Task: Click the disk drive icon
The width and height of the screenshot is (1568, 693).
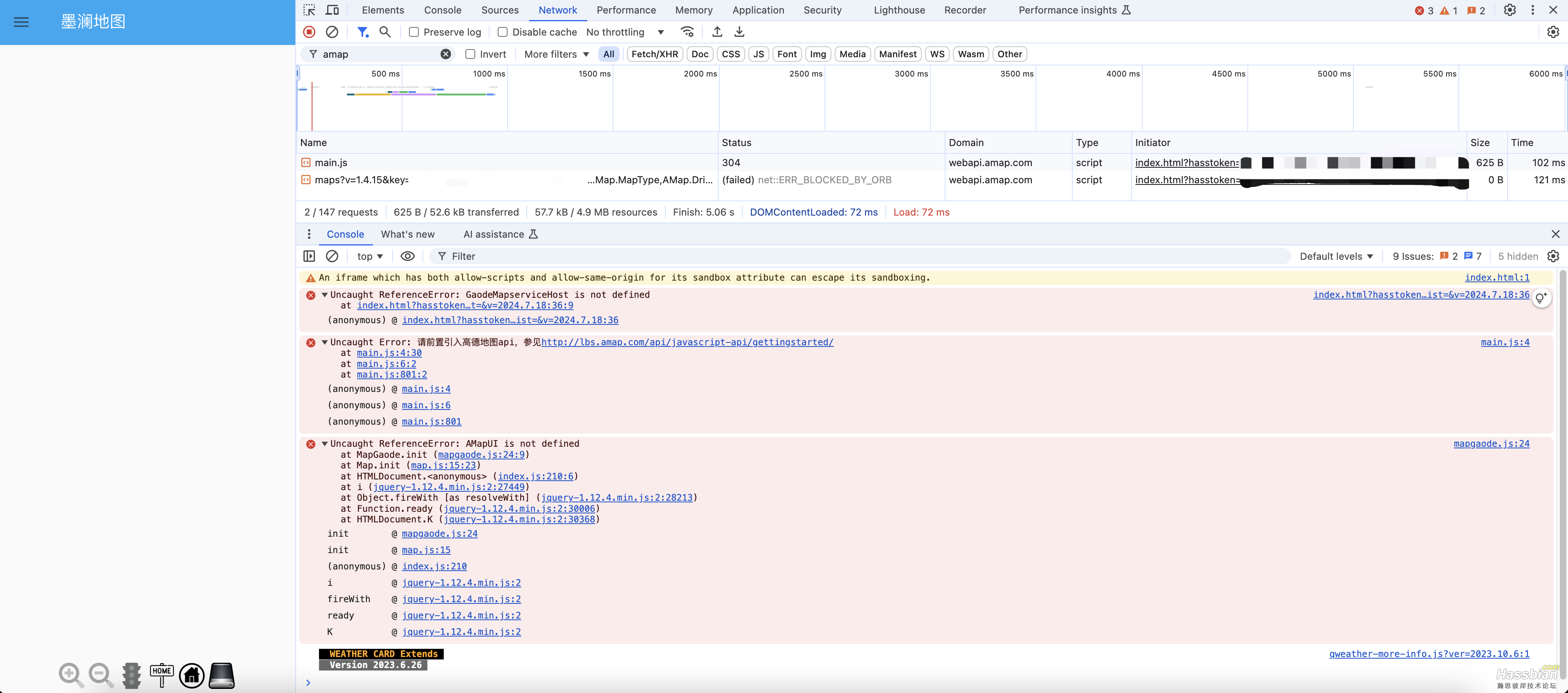Action: point(222,675)
